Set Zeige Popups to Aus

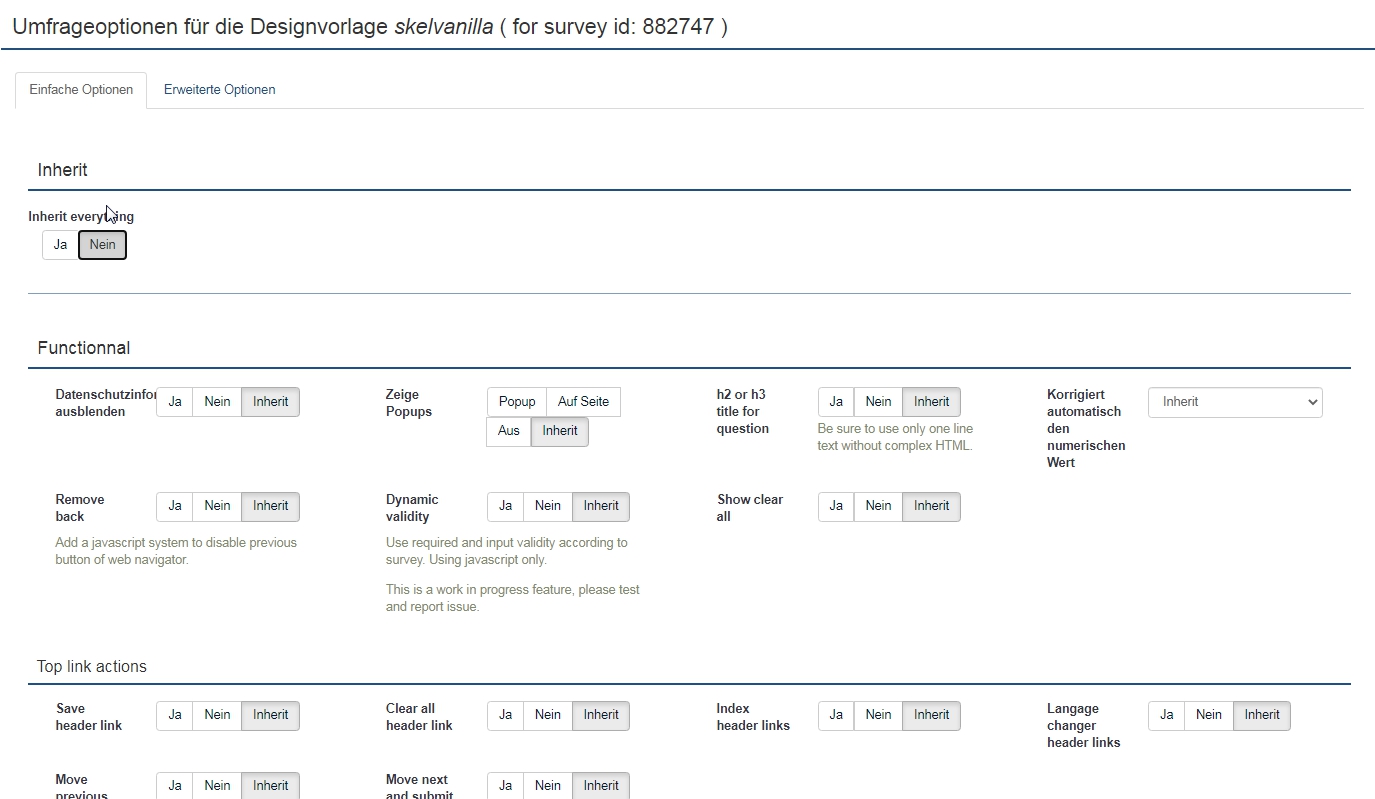click(508, 431)
